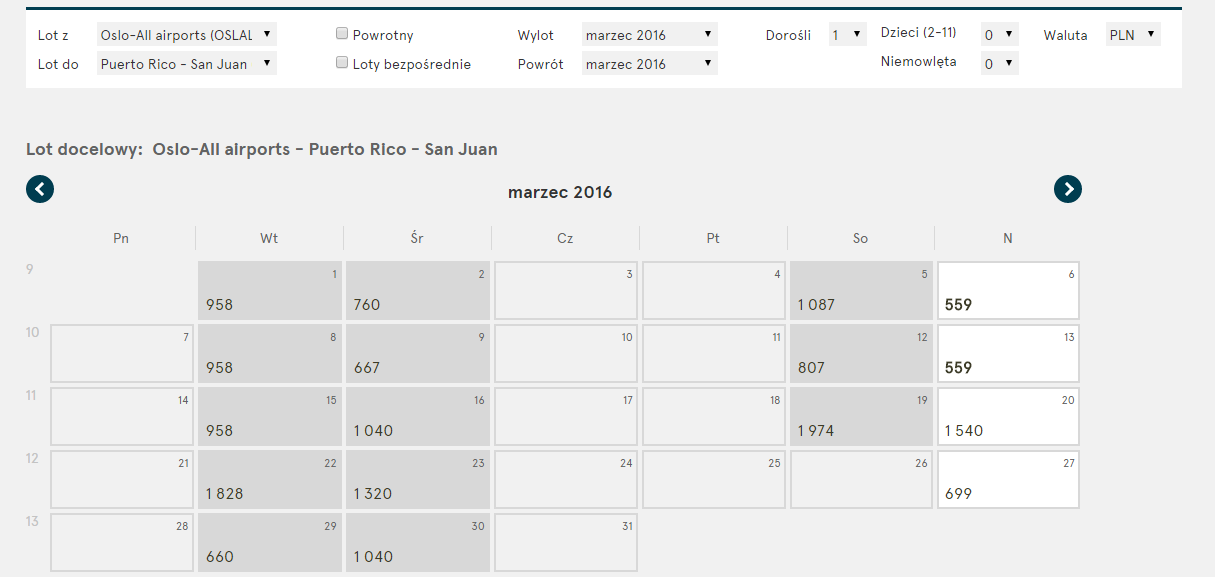This screenshot has width=1215, height=577.
Task: Select March 15 fare 958
Action: coord(270,417)
